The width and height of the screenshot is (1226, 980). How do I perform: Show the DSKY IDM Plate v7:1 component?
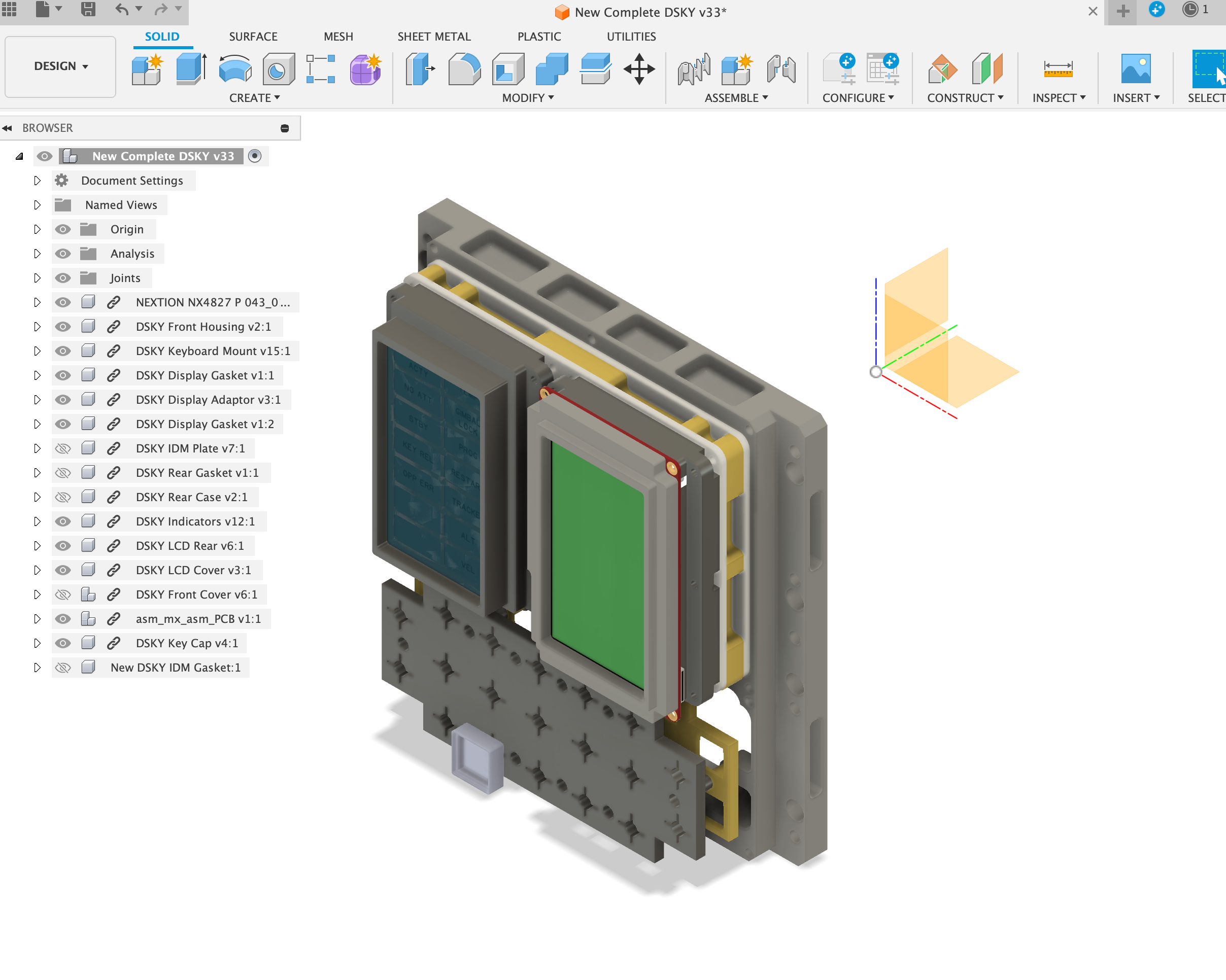62,448
